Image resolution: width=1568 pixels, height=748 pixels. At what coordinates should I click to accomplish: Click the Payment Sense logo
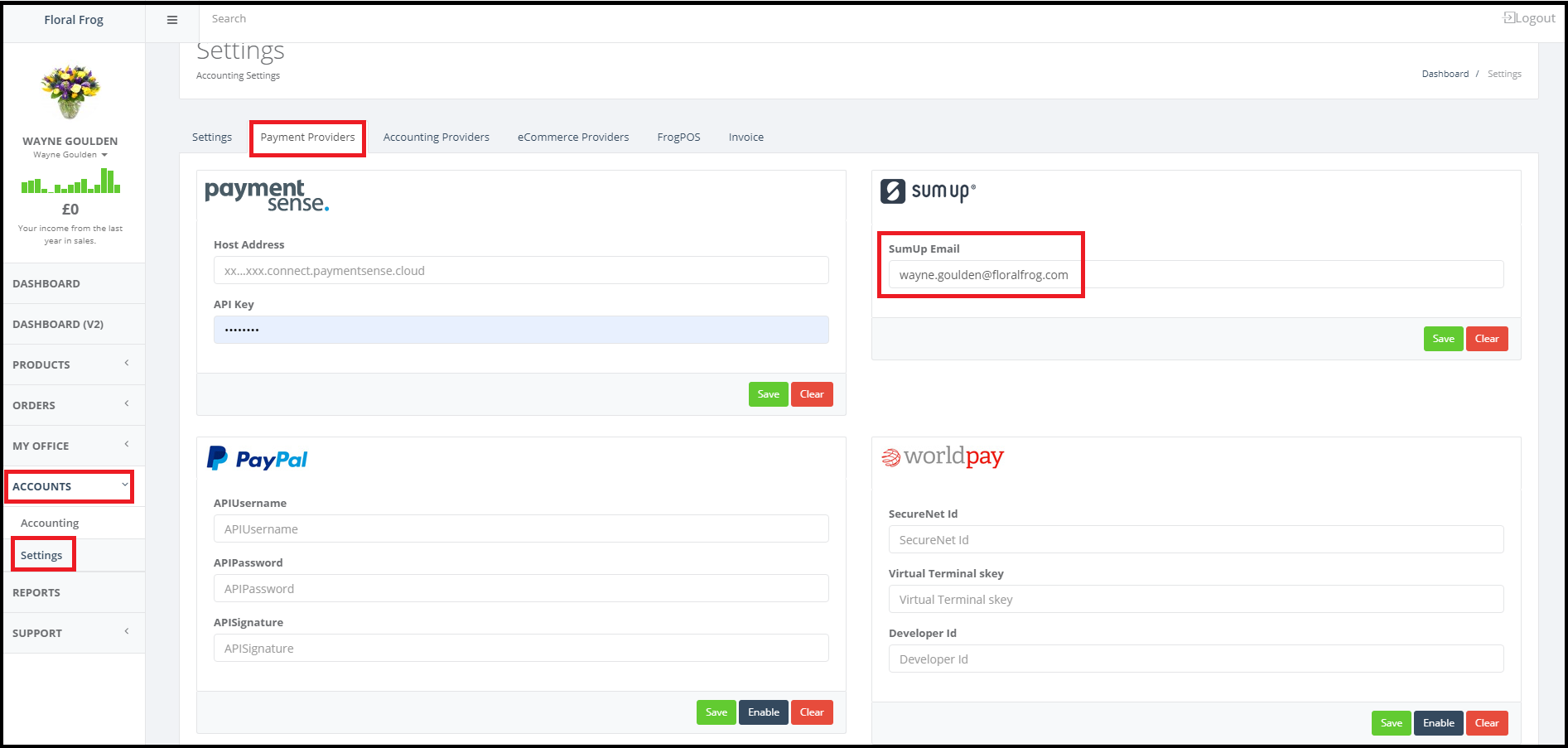[x=267, y=196]
